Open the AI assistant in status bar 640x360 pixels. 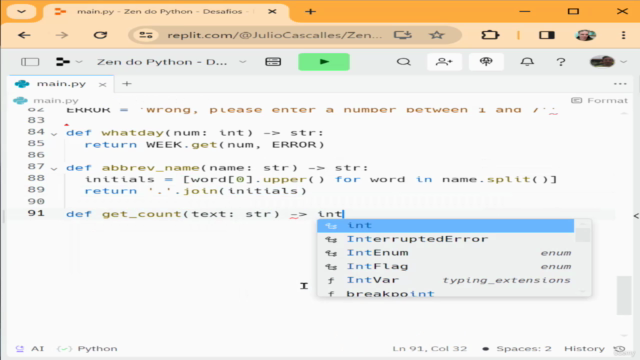tap(30, 349)
